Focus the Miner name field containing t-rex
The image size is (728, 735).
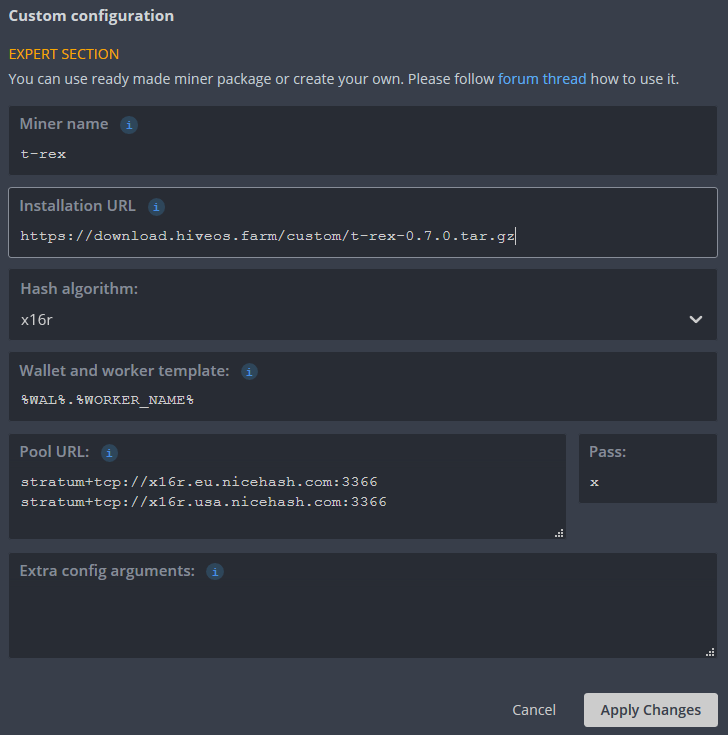[x=362, y=154]
